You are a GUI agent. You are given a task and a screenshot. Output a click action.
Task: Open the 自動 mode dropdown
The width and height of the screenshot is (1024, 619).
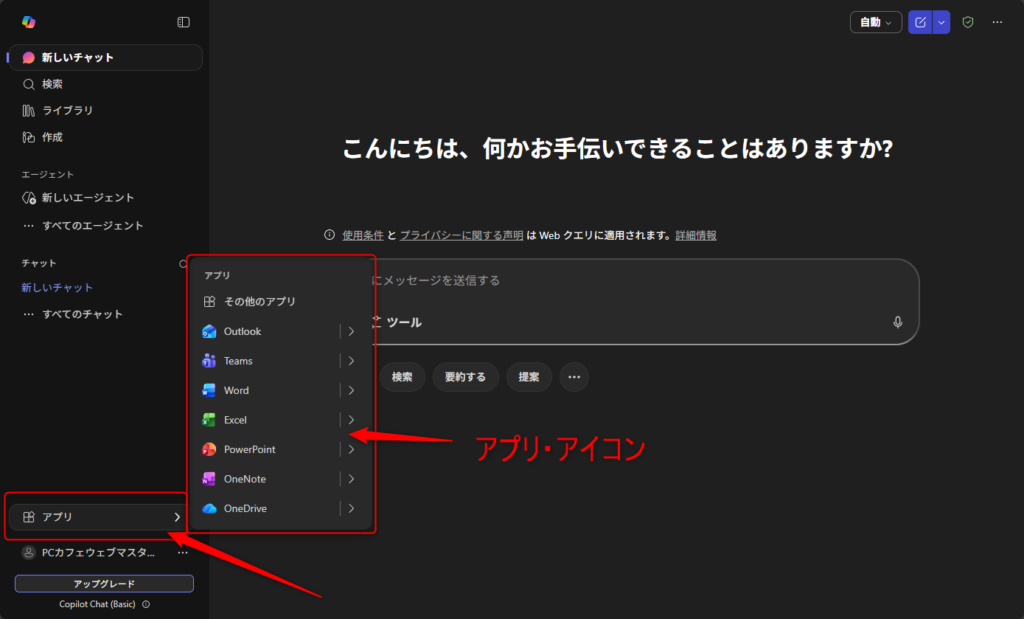[875, 22]
